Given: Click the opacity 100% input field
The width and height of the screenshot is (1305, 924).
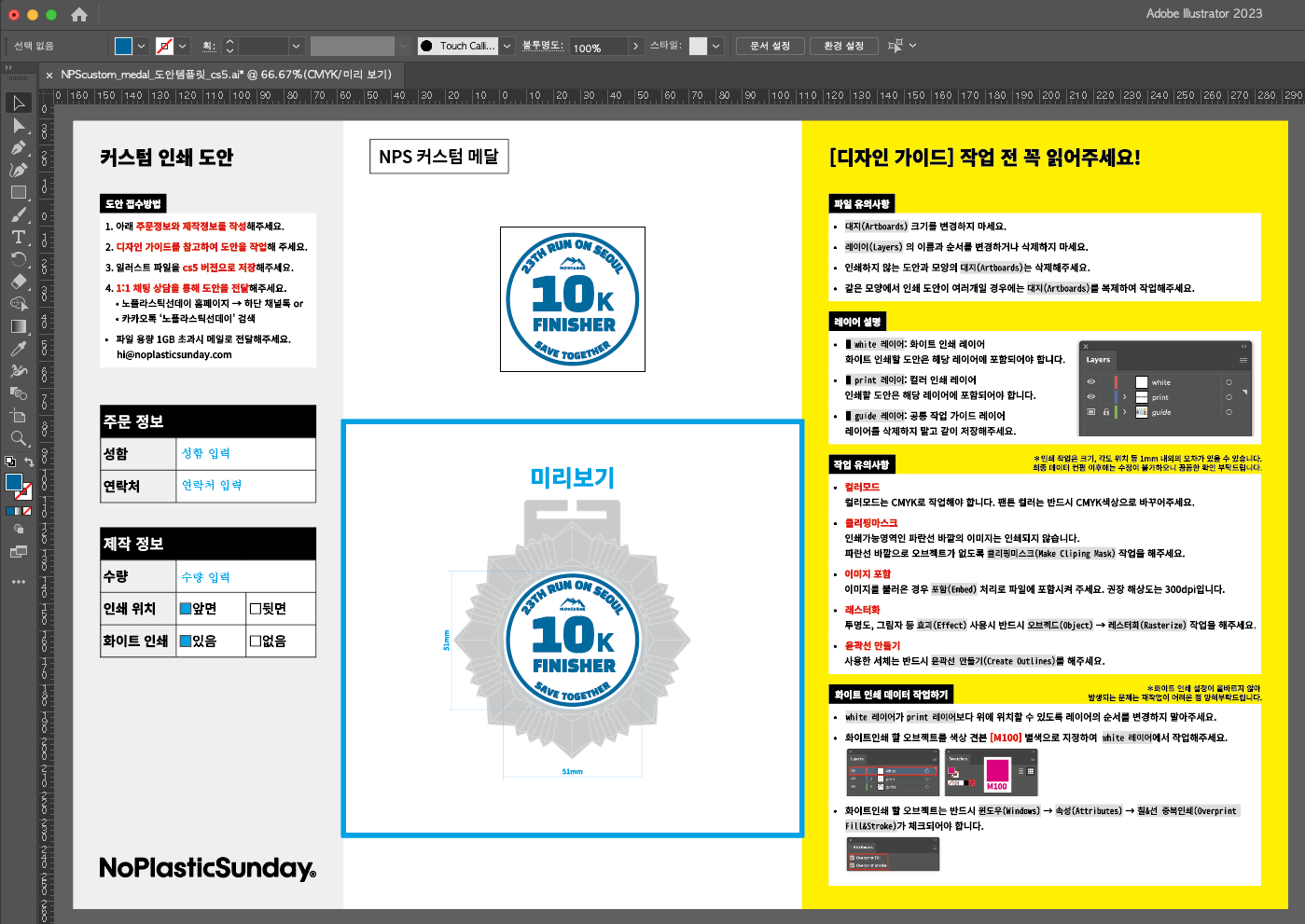Looking at the screenshot, I should pos(598,47).
